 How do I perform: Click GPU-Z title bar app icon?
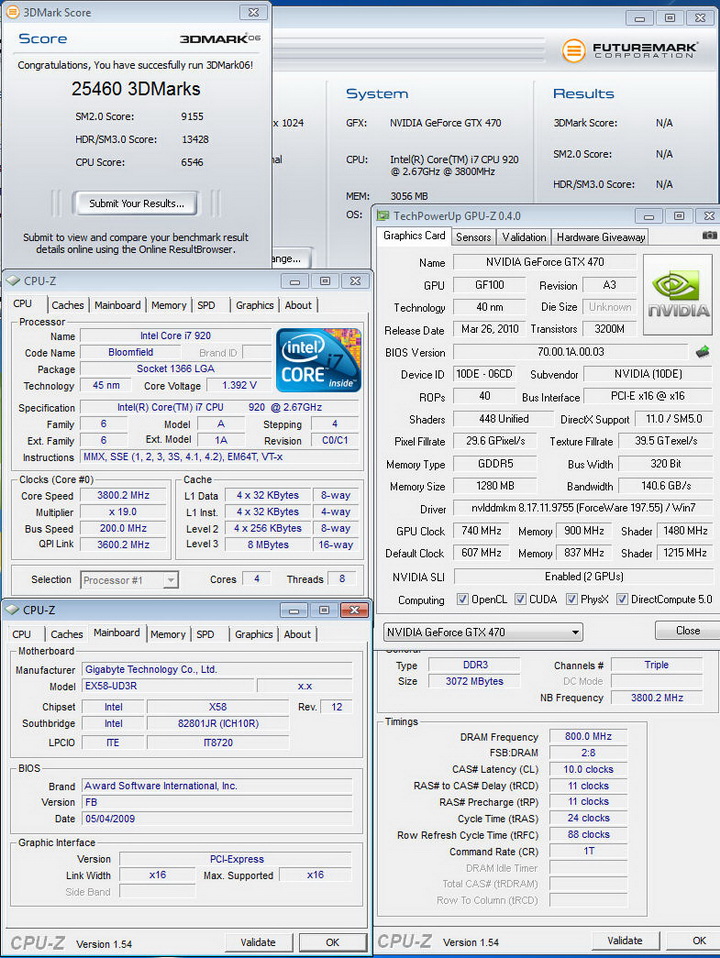(x=383, y=215)
